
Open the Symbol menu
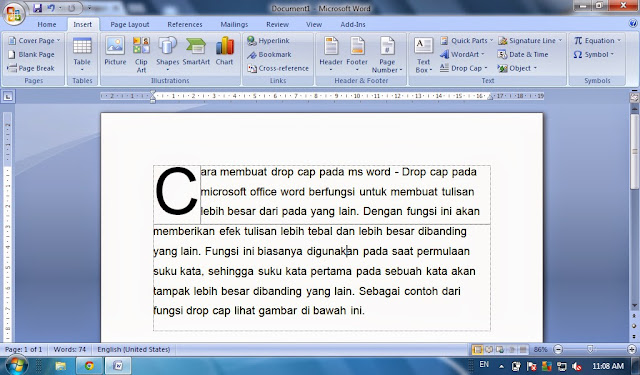pos(593,54)
